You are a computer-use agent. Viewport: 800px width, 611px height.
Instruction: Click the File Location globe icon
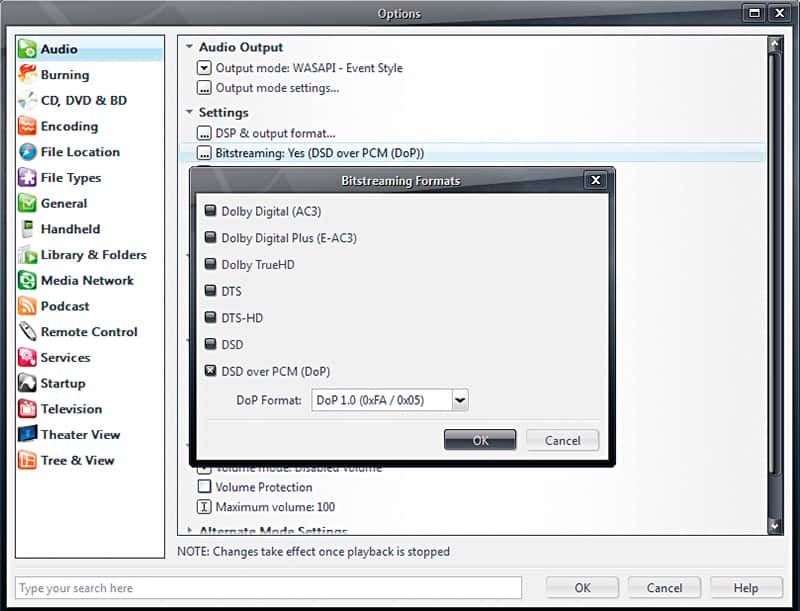click(x=28, y=151)
